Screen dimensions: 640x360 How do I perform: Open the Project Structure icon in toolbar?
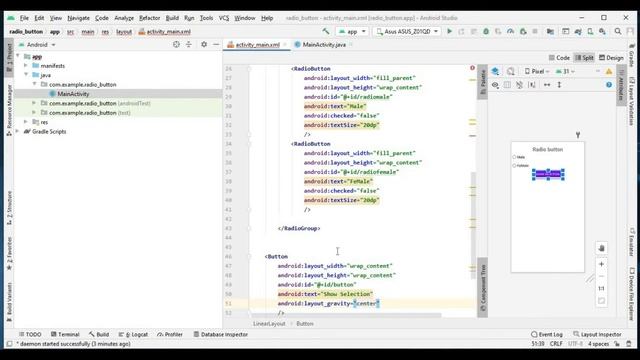(550, 31)
